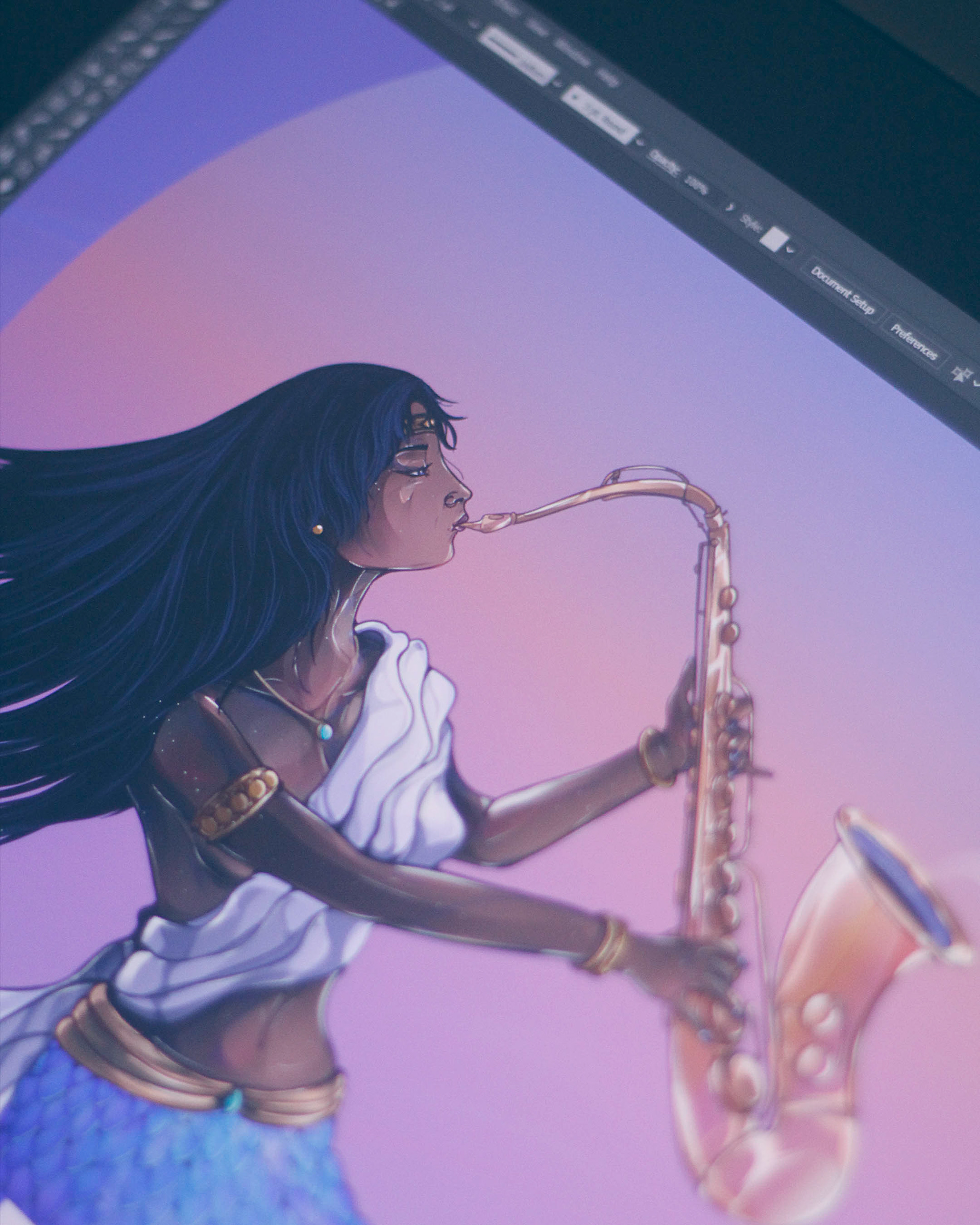This screenshot has height=1225, width=980.
Task: Click the Document Setup button
Action: (843, 291)
